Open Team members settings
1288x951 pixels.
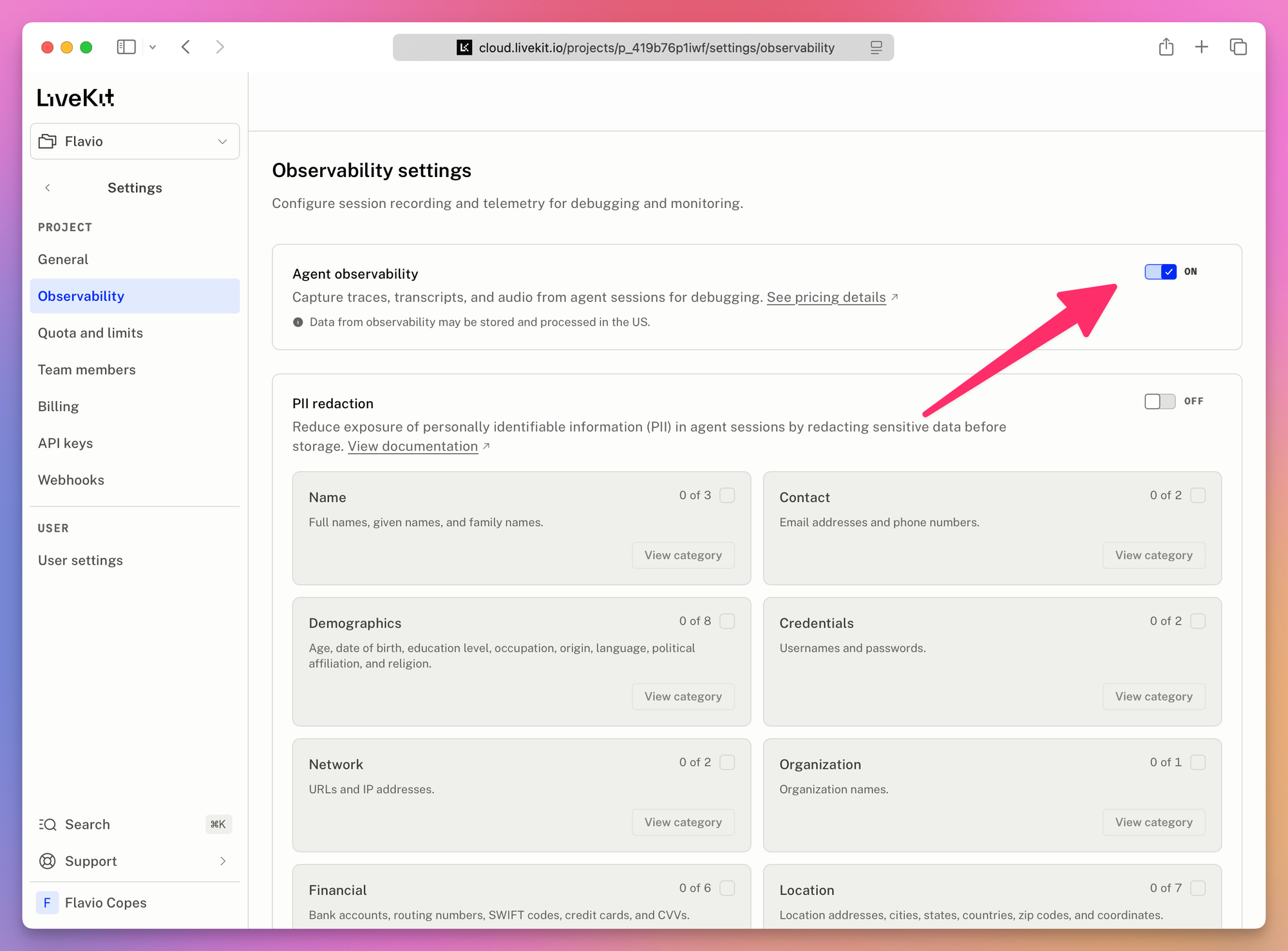point(135,370)
